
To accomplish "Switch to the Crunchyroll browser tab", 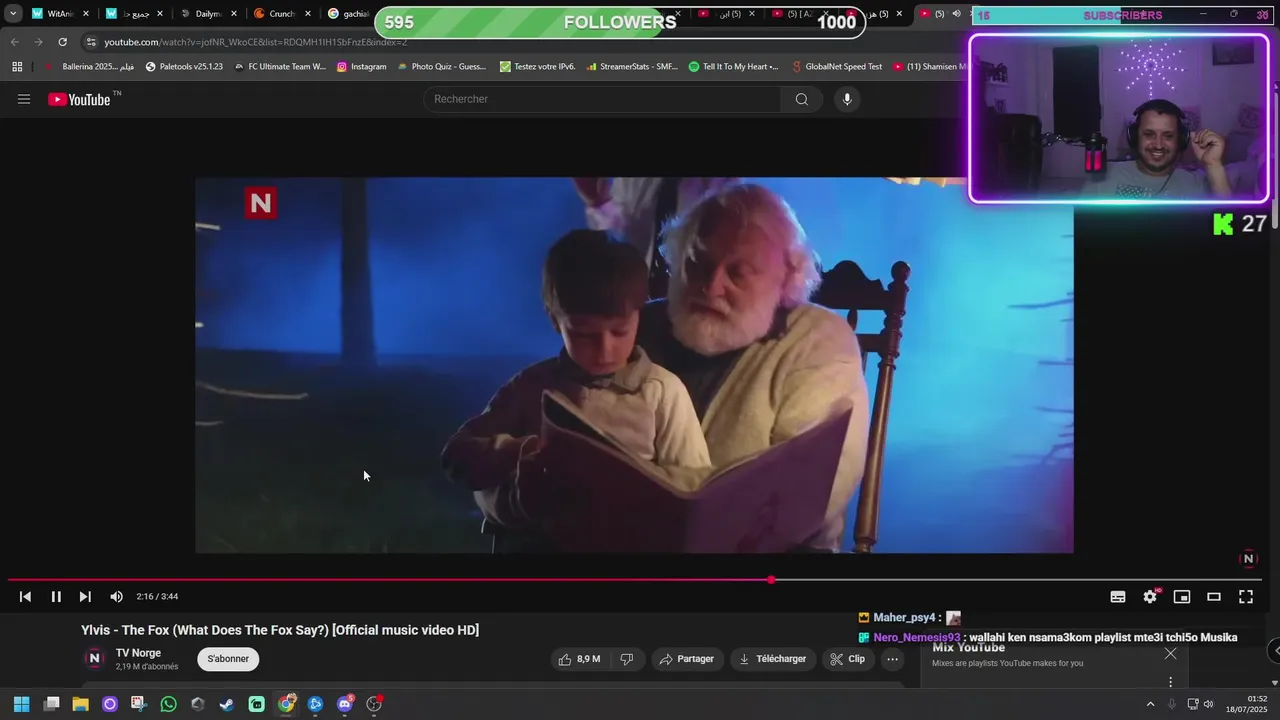I will [x=282, y=14].
